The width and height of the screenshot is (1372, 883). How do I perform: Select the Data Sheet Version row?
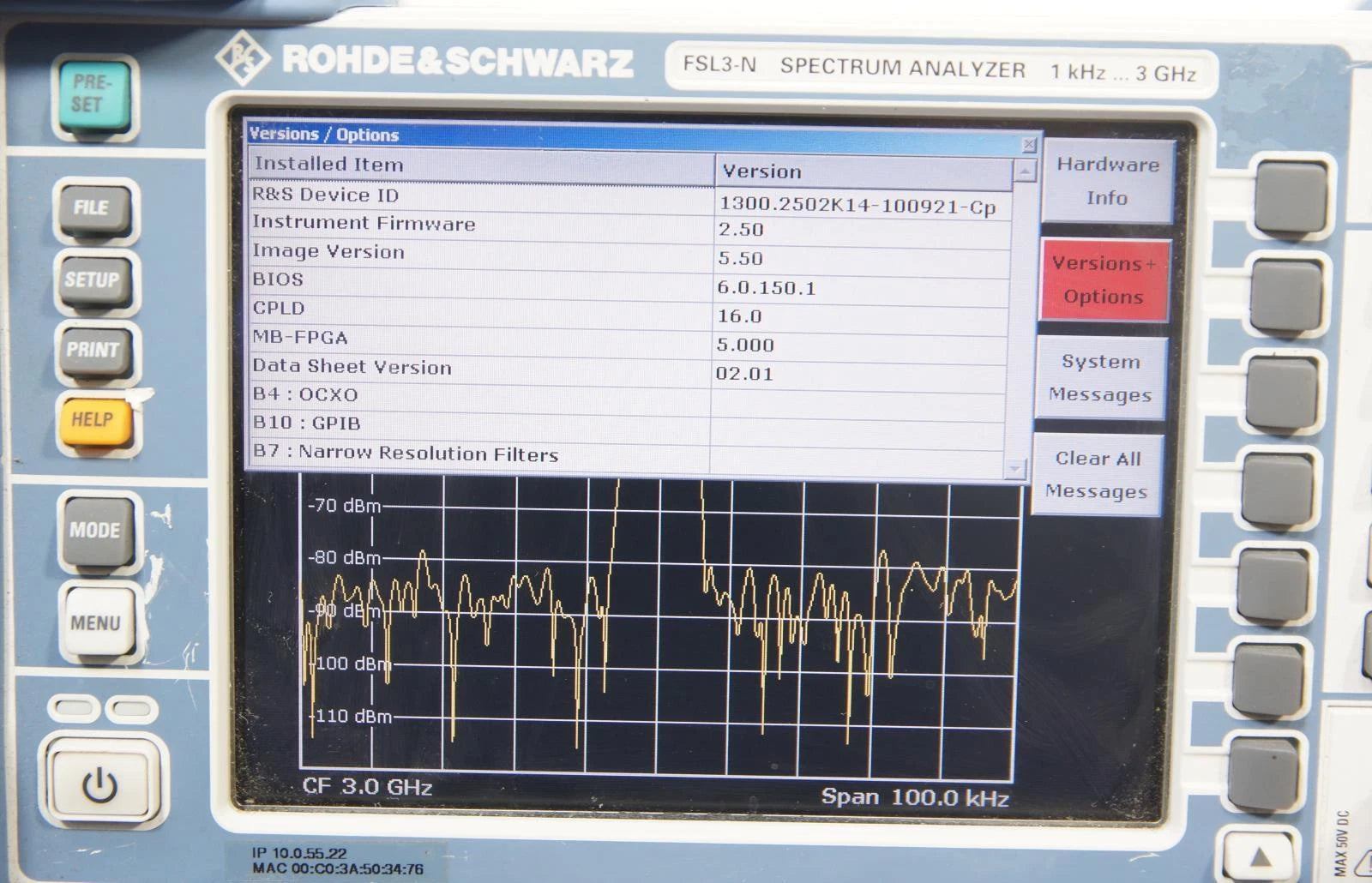point(628,370)
